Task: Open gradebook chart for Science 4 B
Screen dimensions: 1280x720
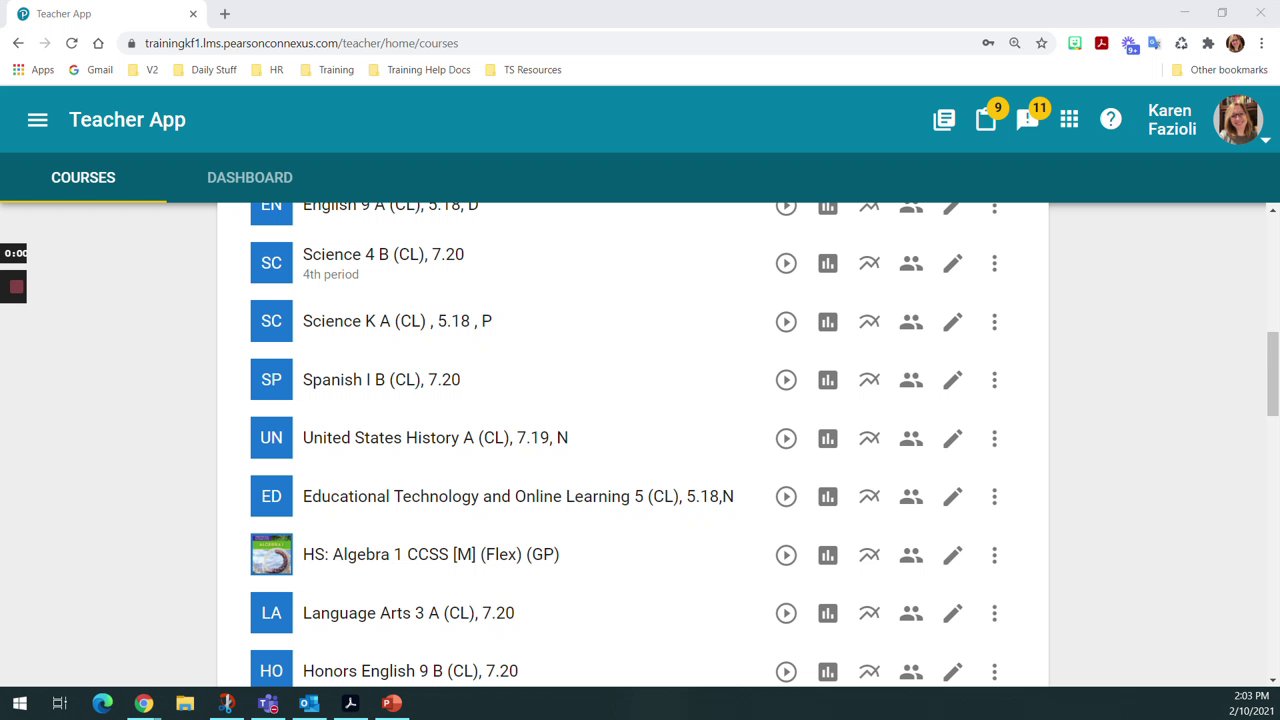Action: pyautogui.click(x=827, y=263)
